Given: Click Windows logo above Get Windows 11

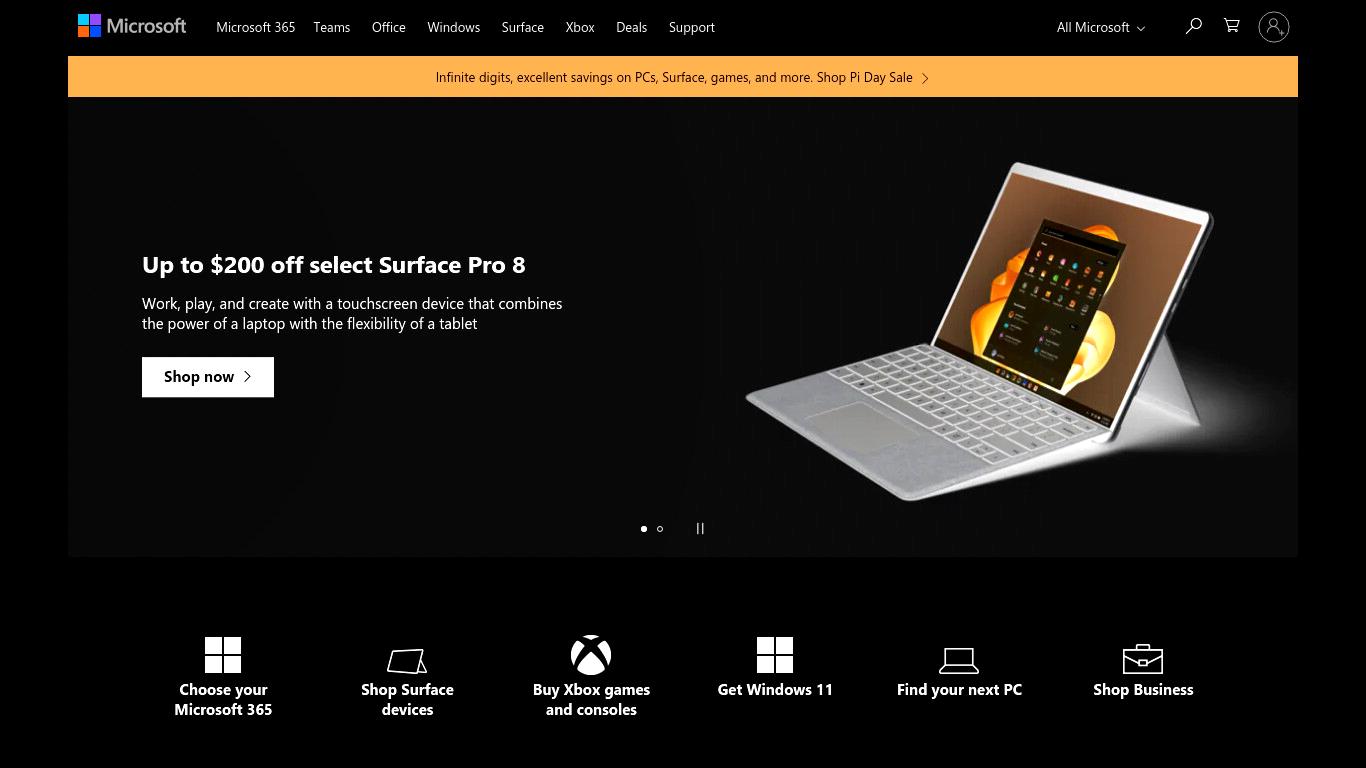Looking at the screenshot, I should pyautogui.click(x=775, y=655).
